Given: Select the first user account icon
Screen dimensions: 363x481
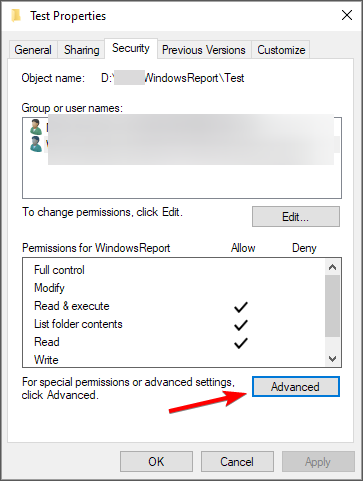Looking at the screenshot, I should tap(35, 127).
